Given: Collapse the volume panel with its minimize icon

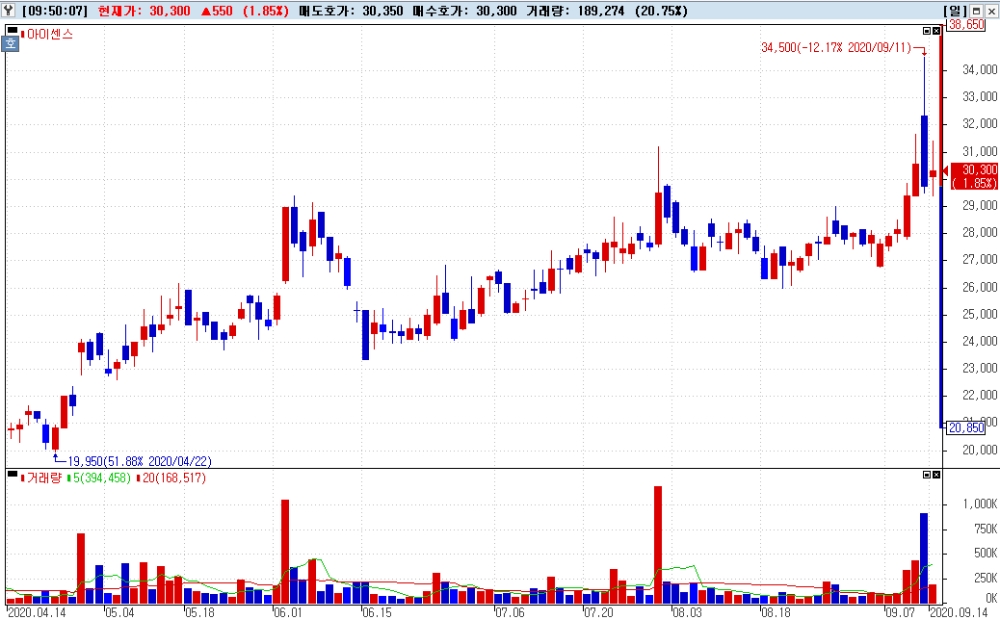Looking at the screenshot, I should click(927, 475).
